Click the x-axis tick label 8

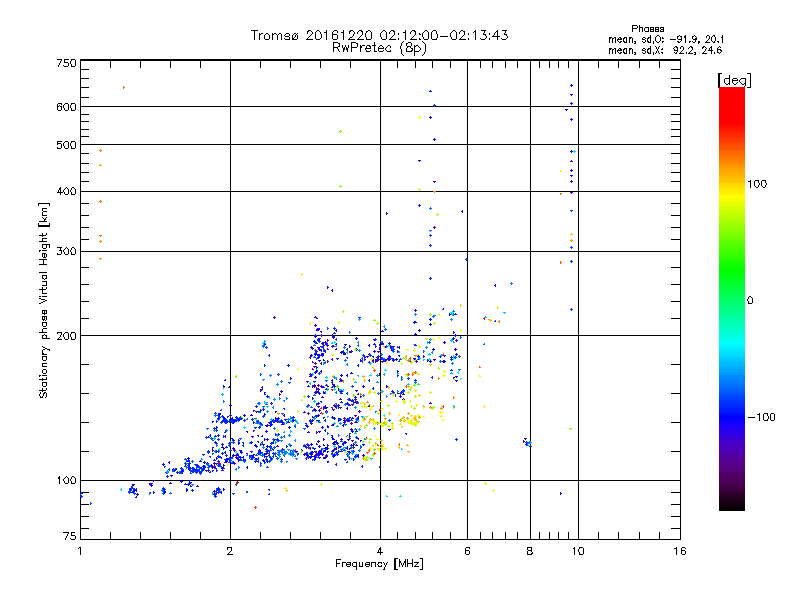530,551
